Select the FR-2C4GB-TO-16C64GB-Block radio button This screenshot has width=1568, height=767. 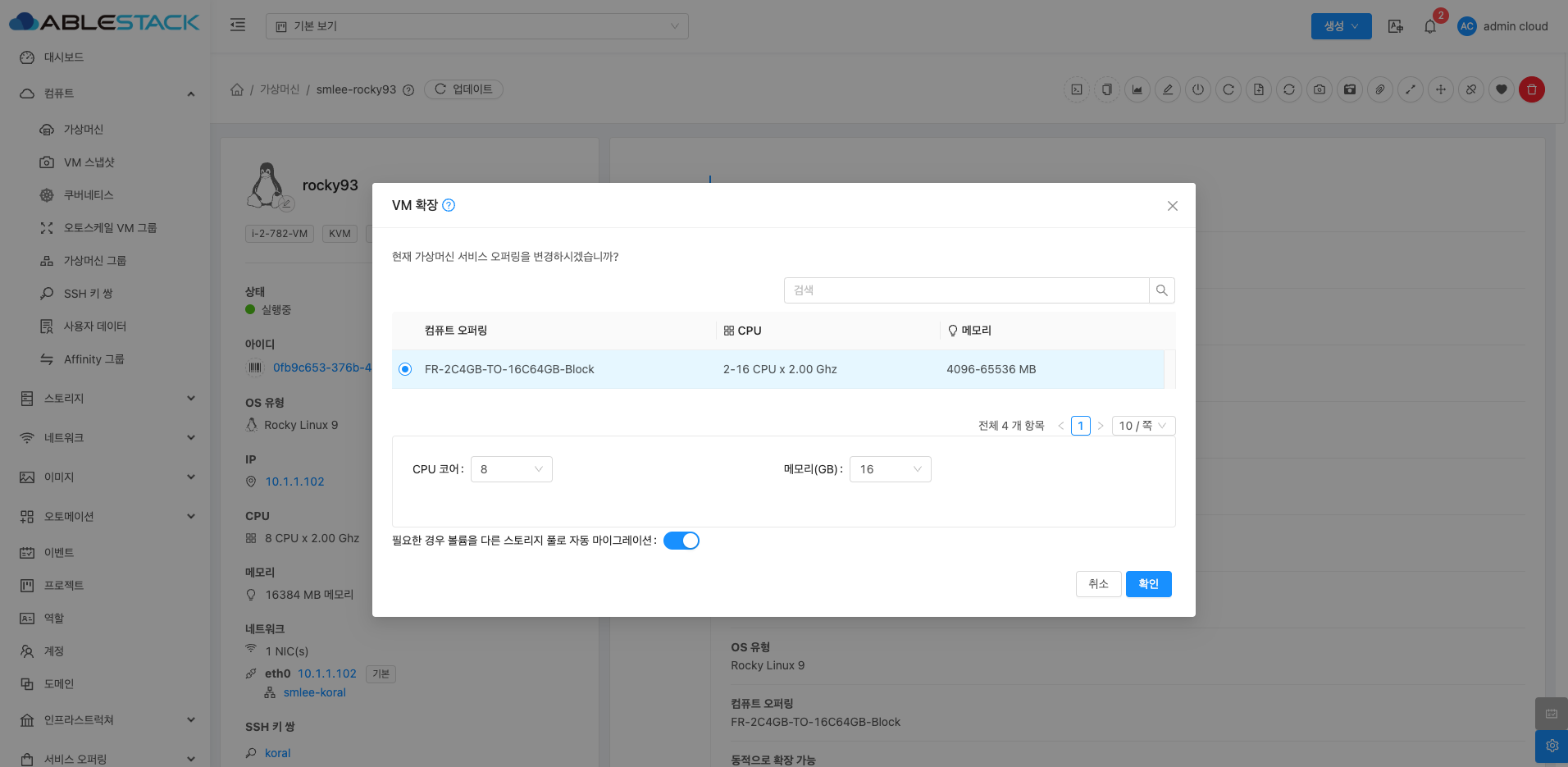tap(405, 369)
